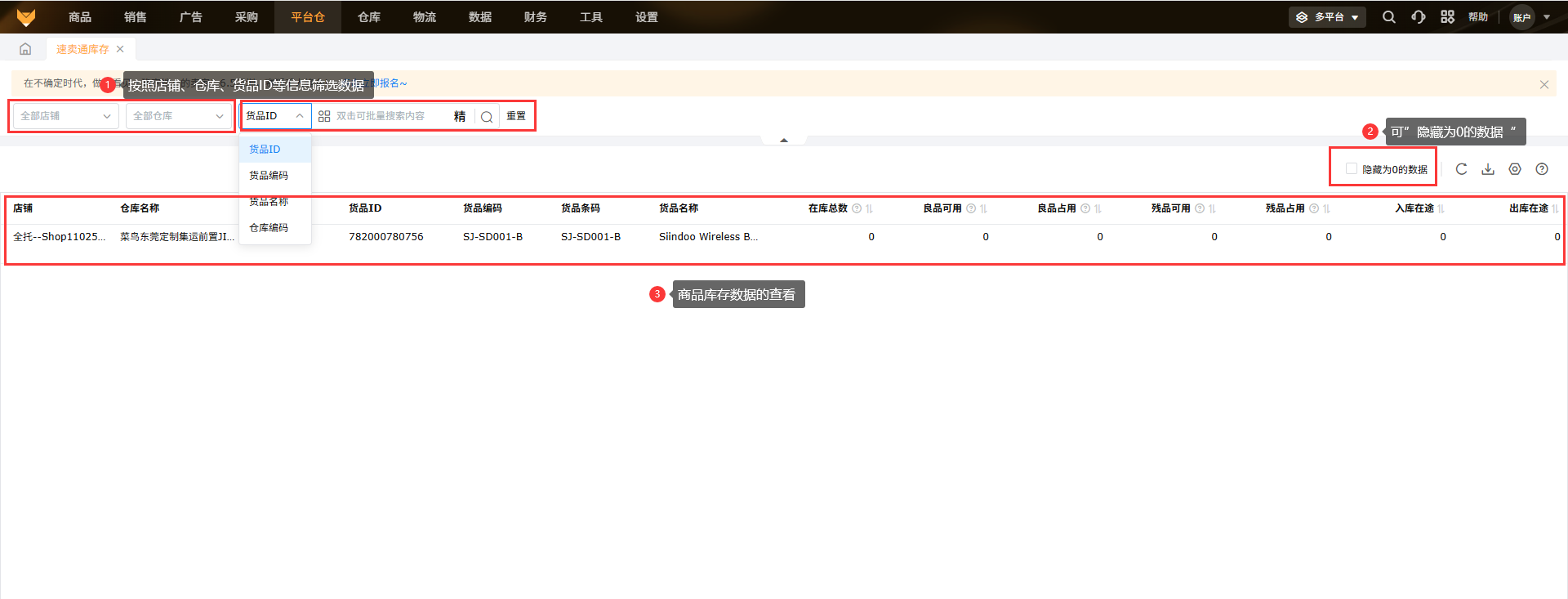
Task: Click the question mark help icon
Action: 1542,169
